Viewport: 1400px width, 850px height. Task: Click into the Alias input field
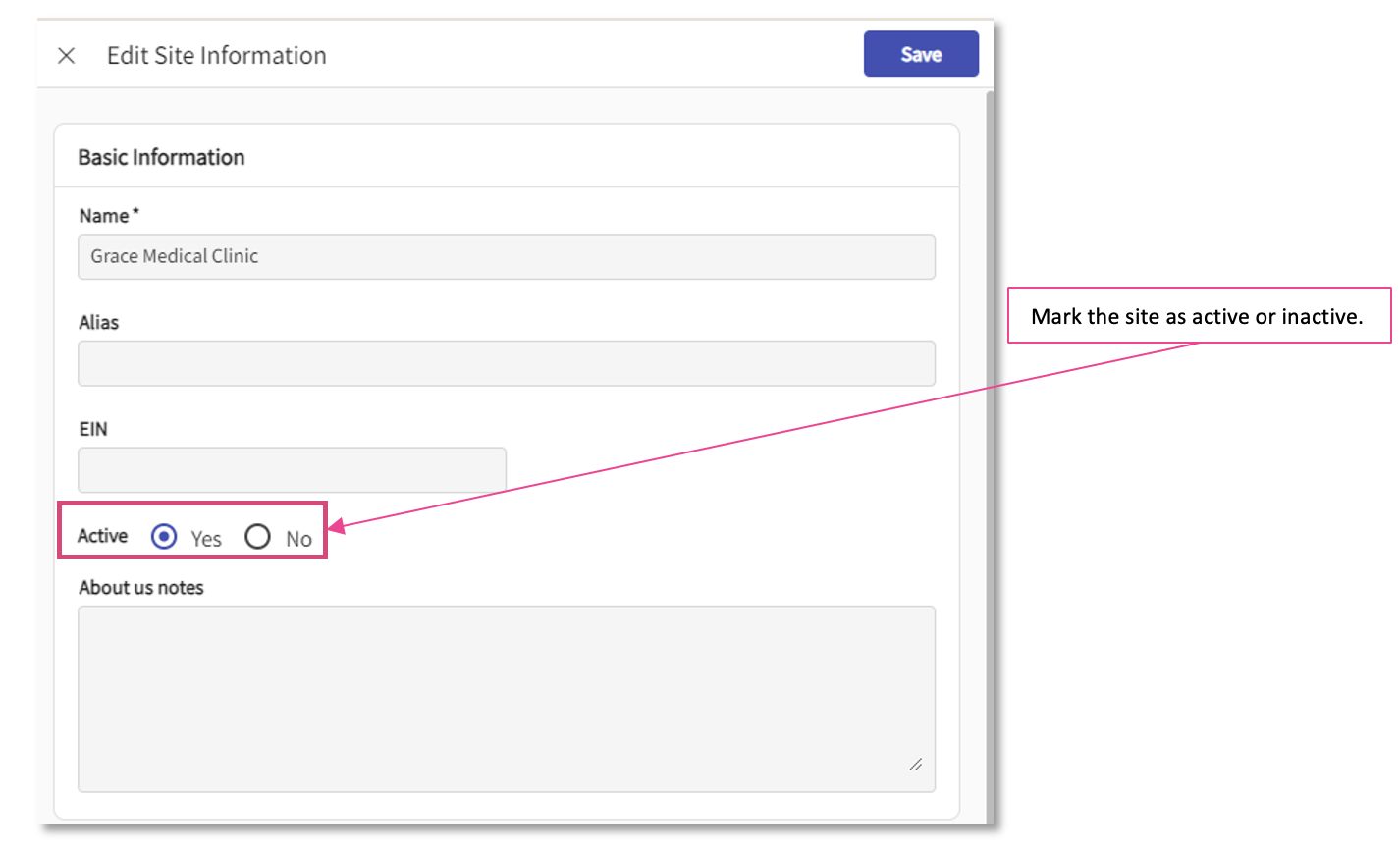tap(506, 363)
